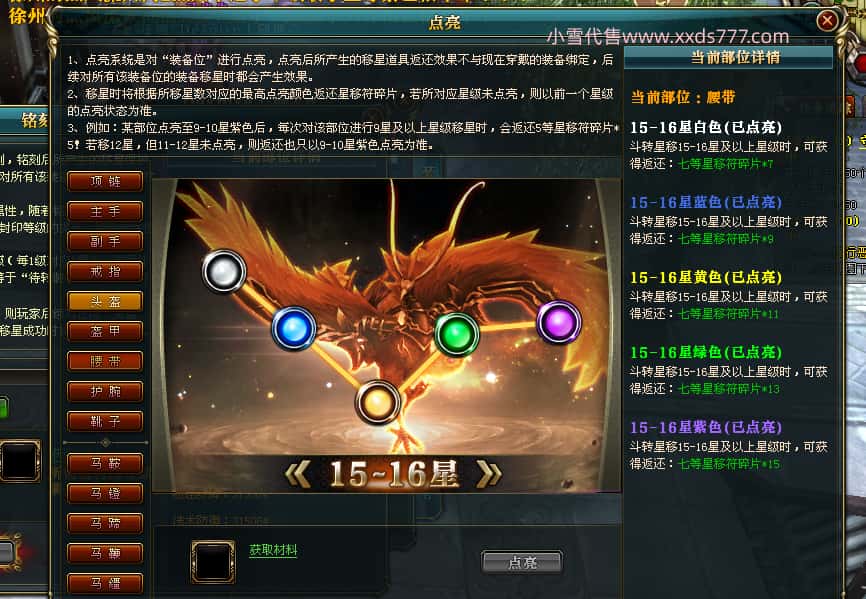Viewport: 866px width, 599px height.
Task: Click the purple orb node
Action: tap(559, 322)
